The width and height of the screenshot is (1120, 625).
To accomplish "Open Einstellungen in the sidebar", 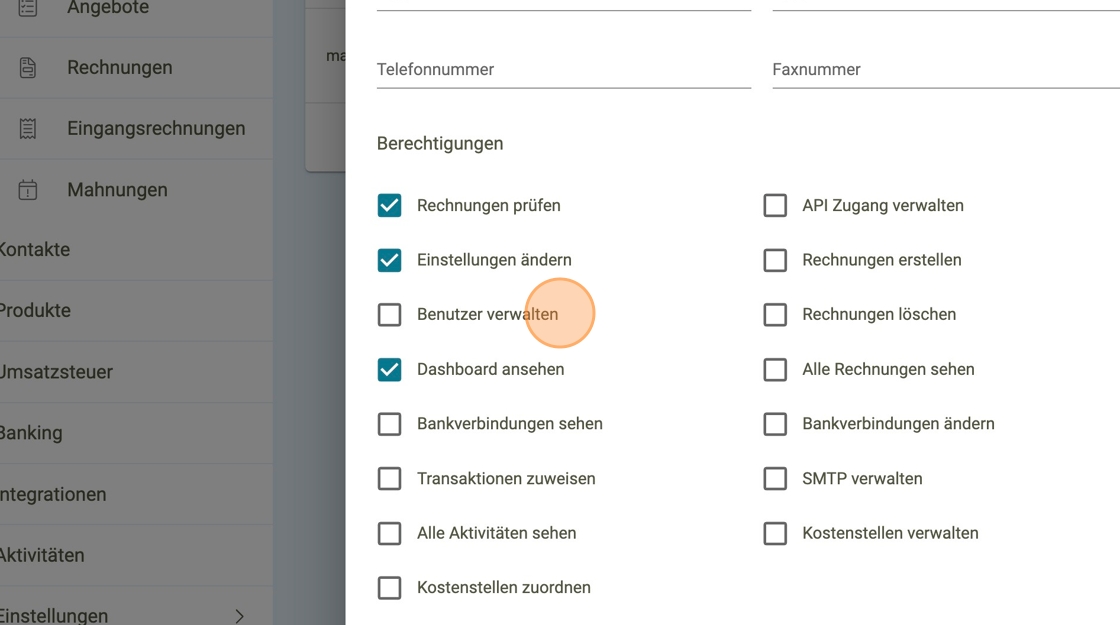I will [54, 616].
